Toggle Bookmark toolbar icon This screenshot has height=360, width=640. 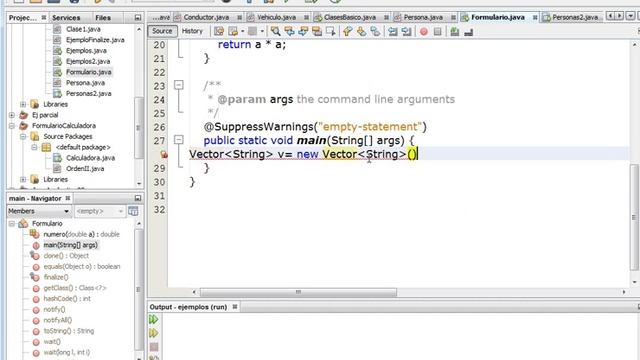pyautogui.click(x=375, y=31)
